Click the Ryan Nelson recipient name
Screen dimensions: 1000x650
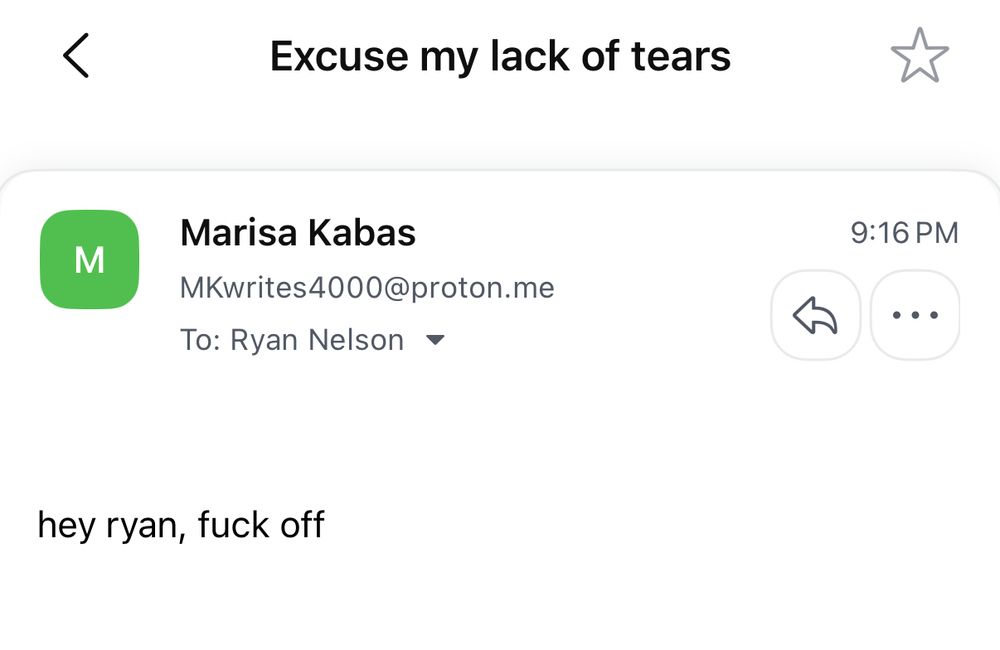coord(317,340)
